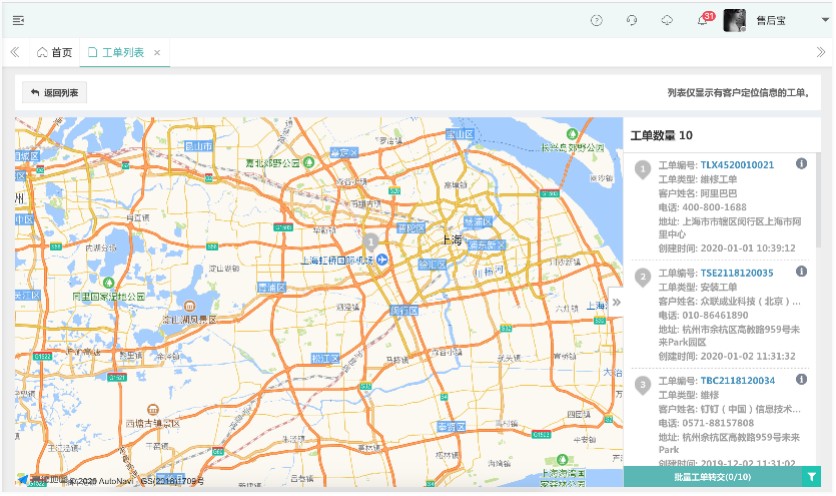Collapse the work order side panel
Screen dimensions: 836x496
616,302
